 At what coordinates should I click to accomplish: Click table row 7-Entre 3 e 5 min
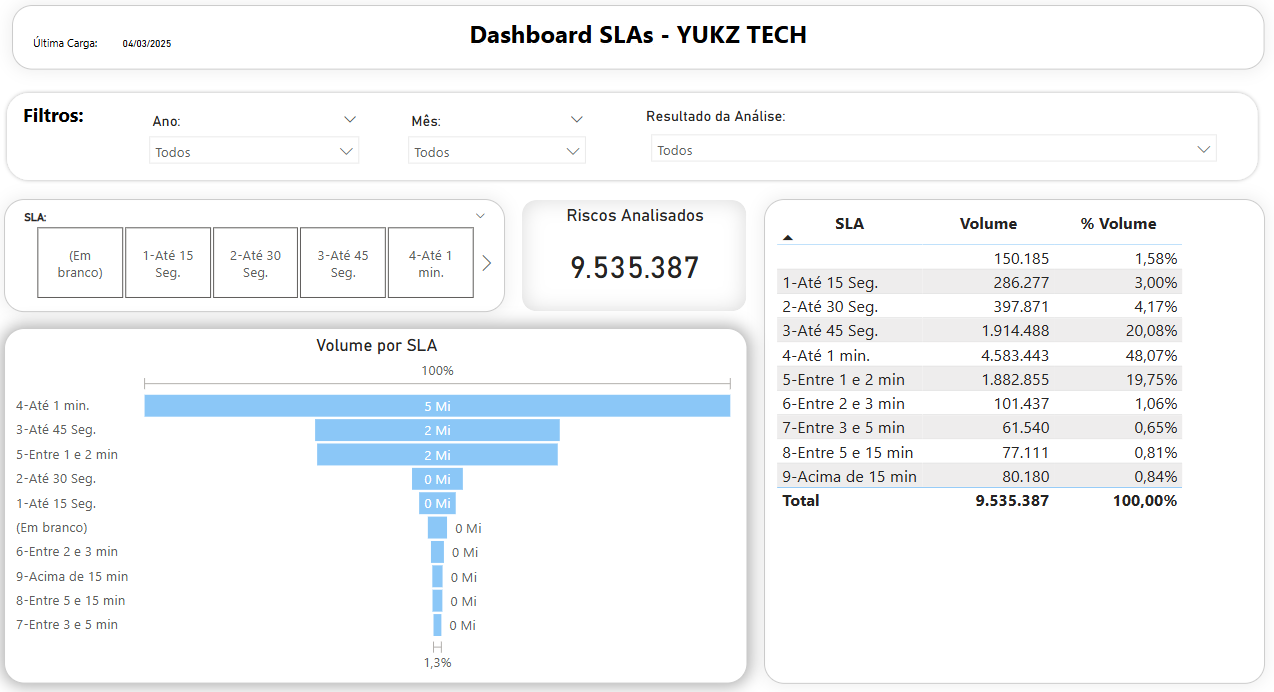coord(979,427)
